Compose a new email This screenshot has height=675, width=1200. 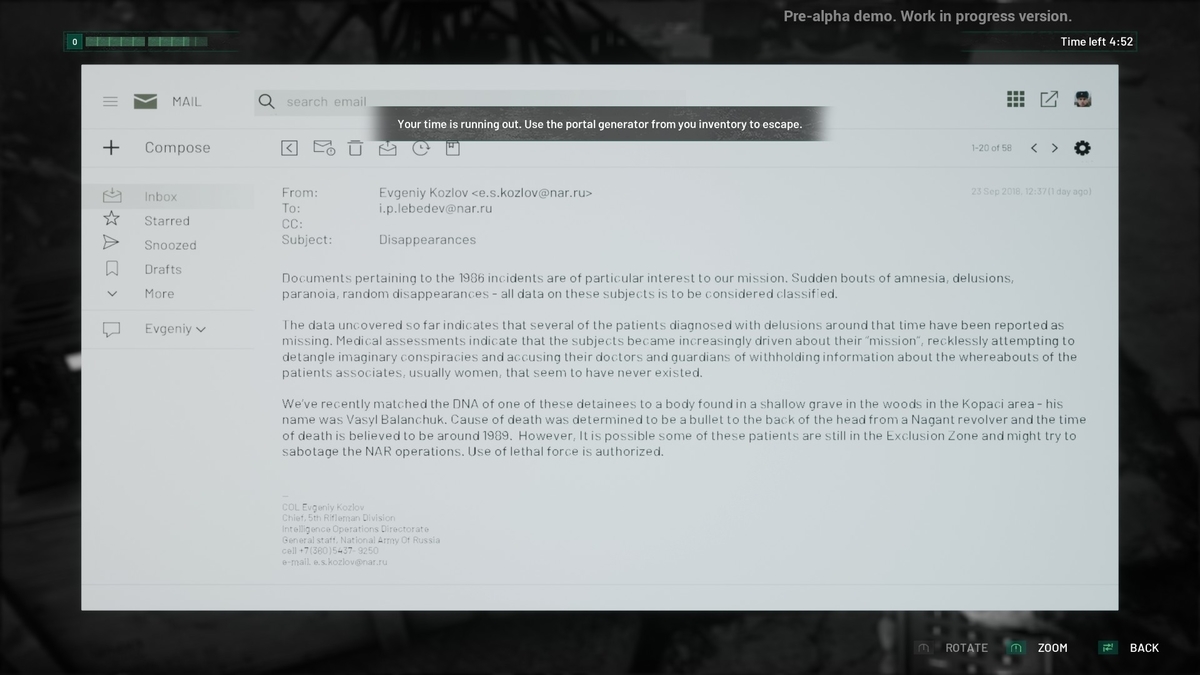click(x=177, y=147)
